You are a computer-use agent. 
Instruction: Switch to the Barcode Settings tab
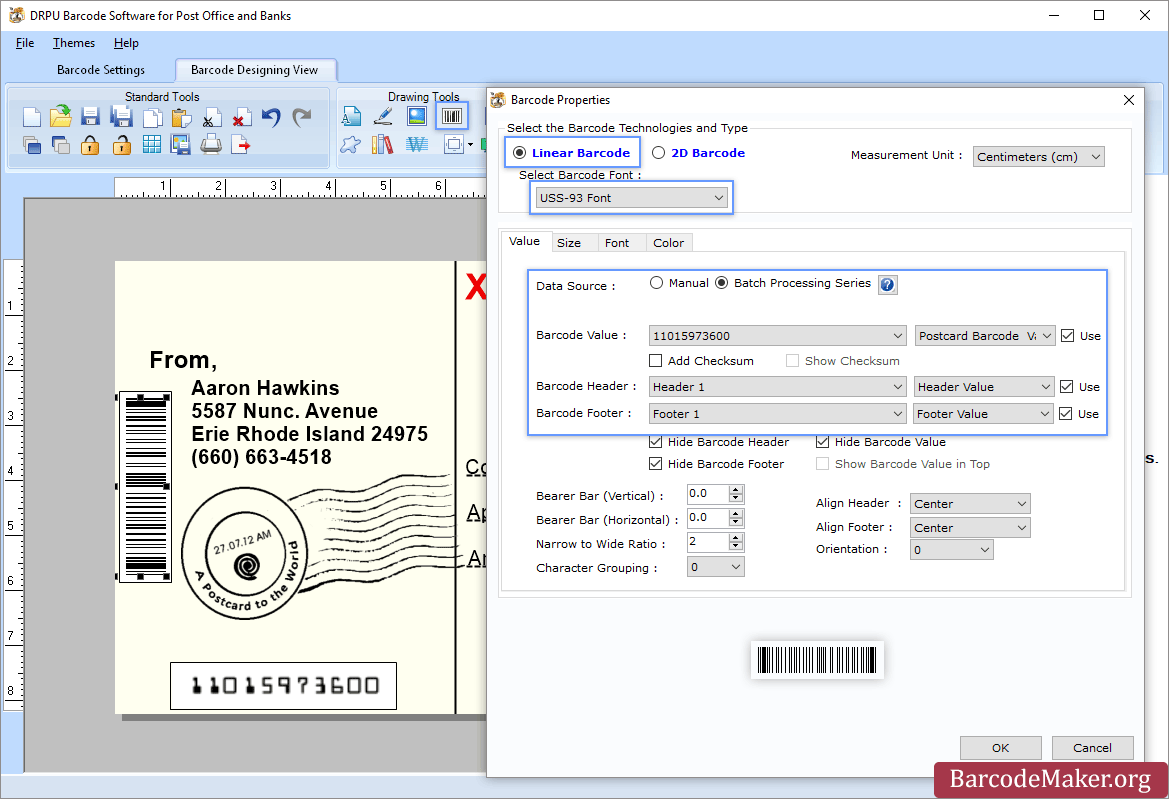coord(101,70)
